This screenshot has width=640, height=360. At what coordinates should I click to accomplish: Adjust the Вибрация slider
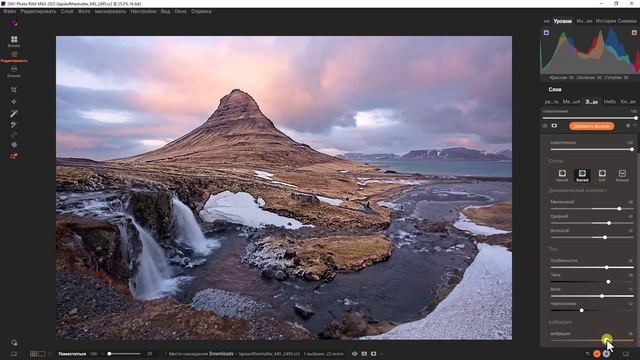592,340
